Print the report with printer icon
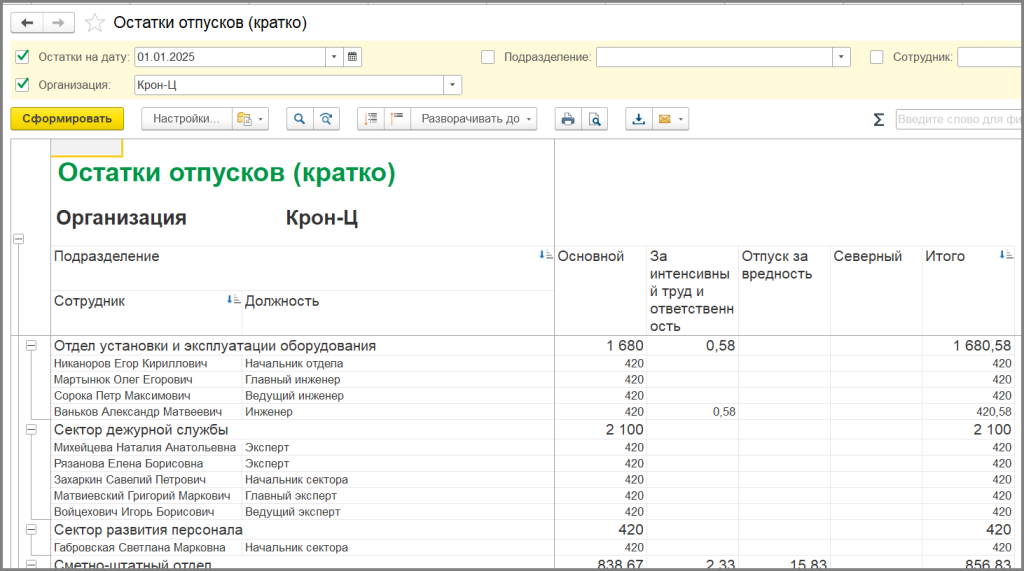This screenshot has width=1024, height=571. [x=568, y=119]
